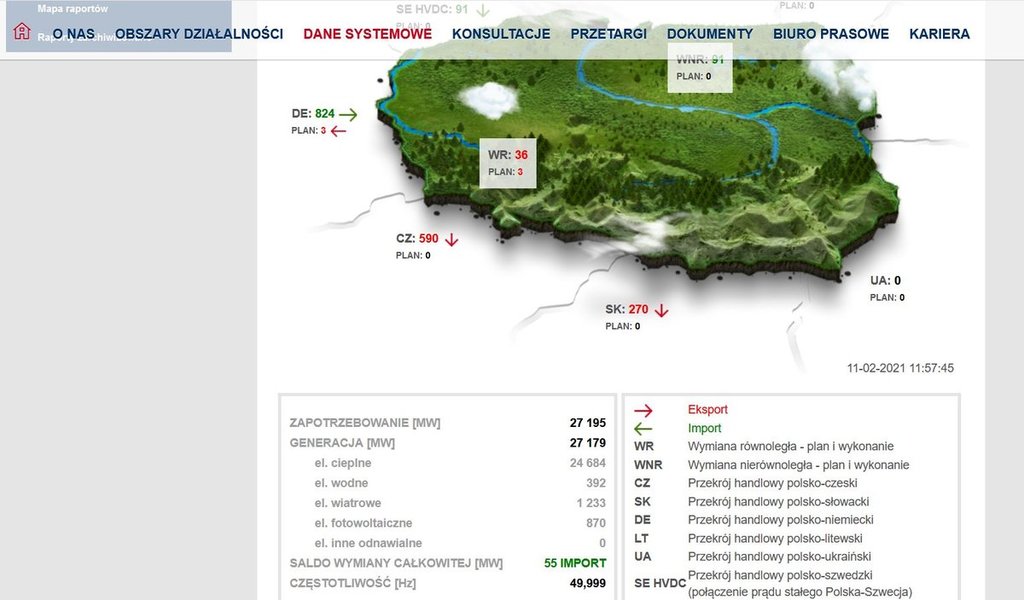Click the WR 36 exchange box on the map
Viewport: 1024px width, 600px height.
click(x=508, y=162)
